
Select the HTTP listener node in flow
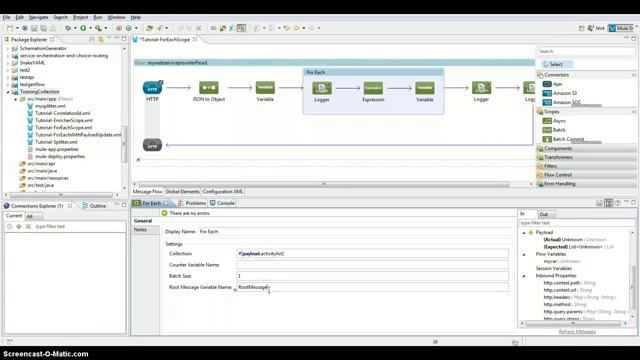pyautogui.click(x=152, y=88)
